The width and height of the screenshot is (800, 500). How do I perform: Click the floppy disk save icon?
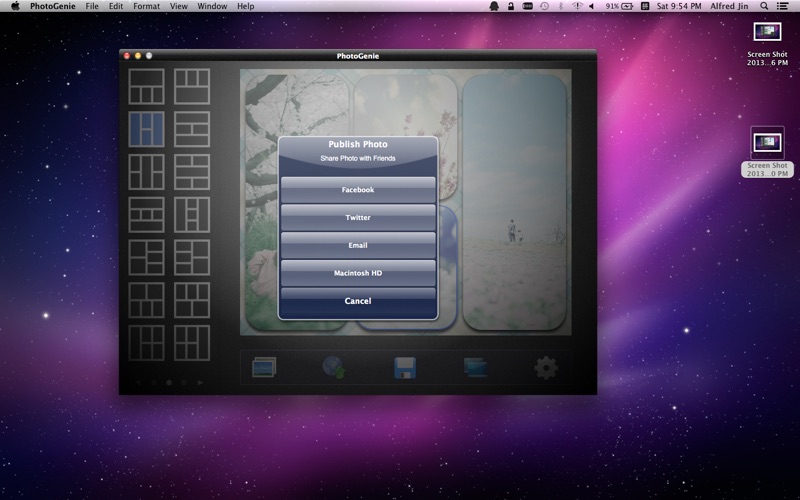(405, 368)
